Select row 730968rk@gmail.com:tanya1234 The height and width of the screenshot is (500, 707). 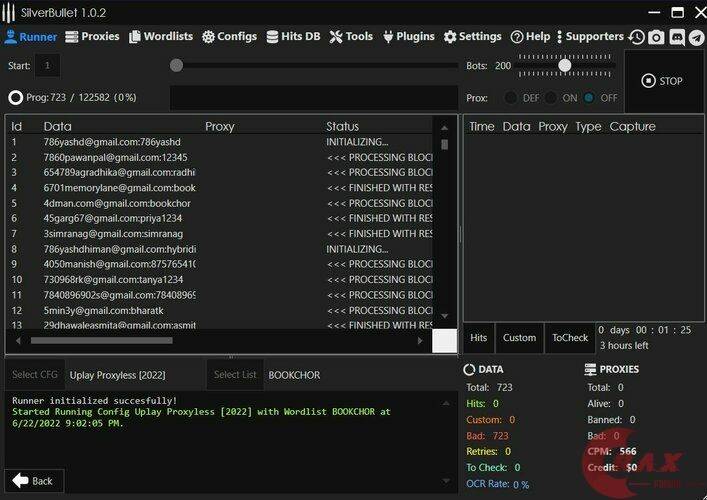coord(221,280)
